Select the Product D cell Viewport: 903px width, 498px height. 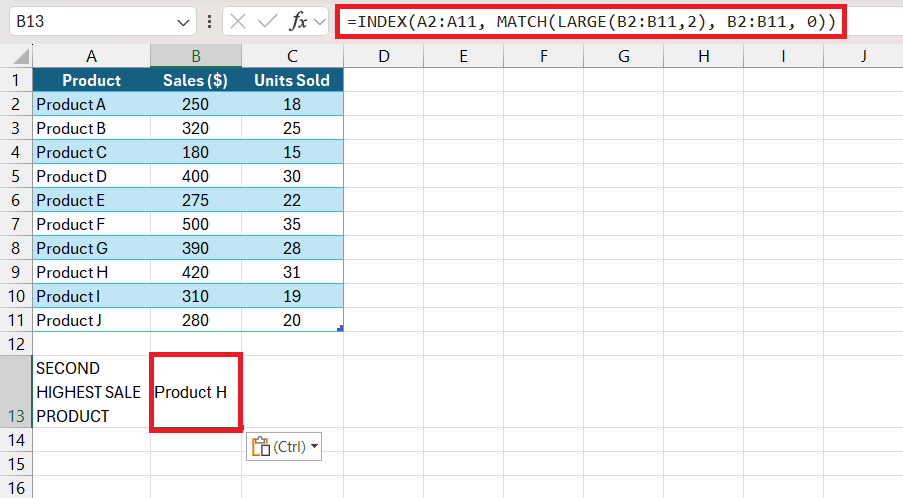[92, 176]
